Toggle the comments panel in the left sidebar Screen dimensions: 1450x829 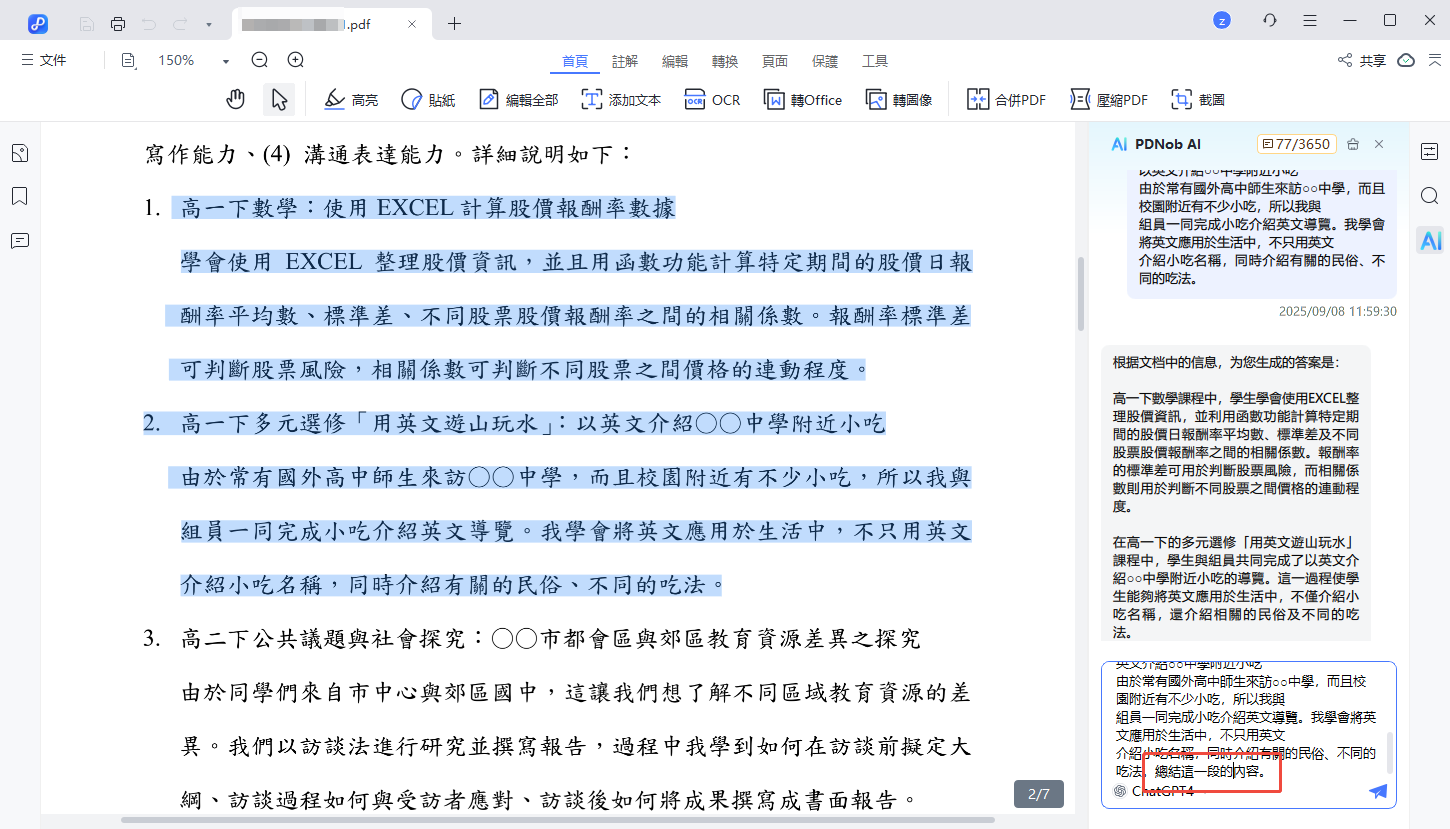(19, 240)
